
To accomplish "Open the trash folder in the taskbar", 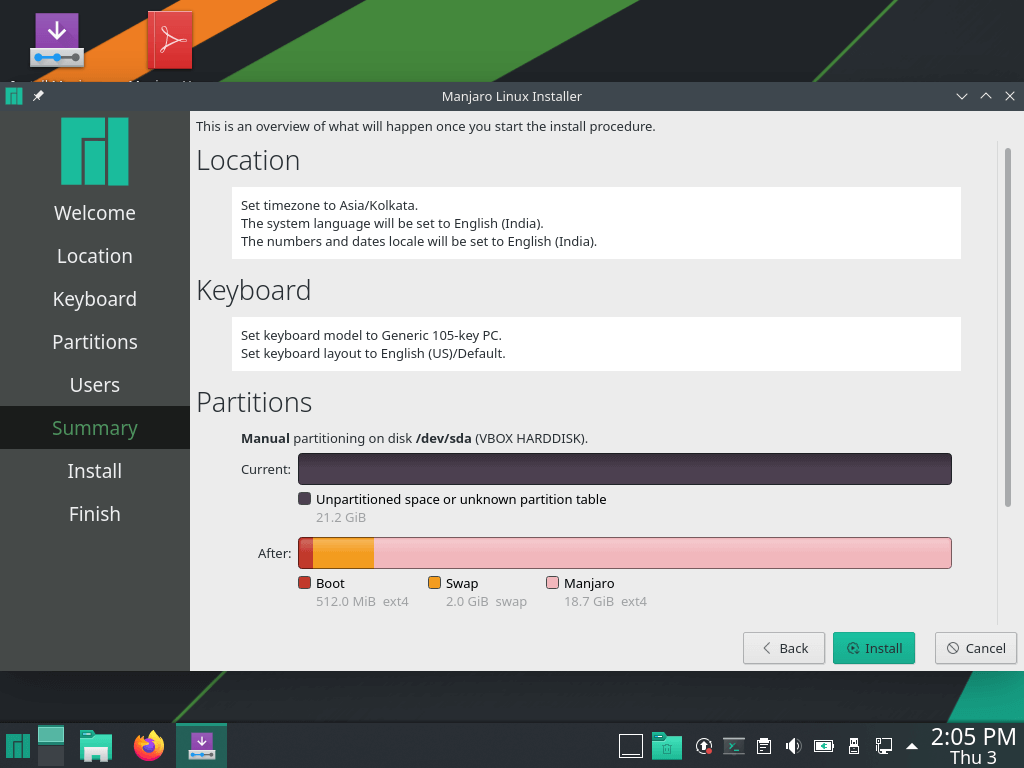I will [666, 746].
